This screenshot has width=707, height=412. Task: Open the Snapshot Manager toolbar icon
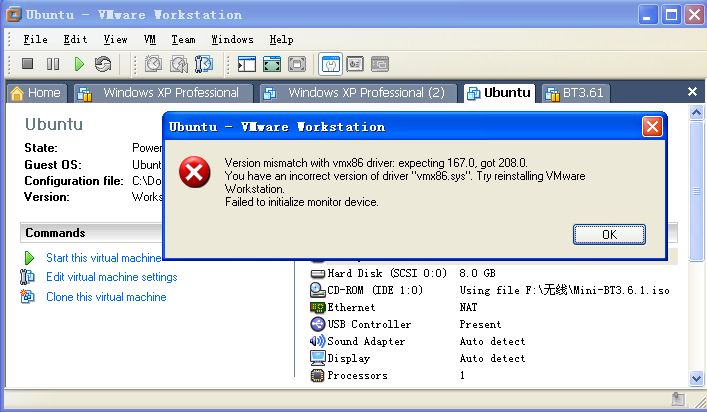click(x=204, y=64)
